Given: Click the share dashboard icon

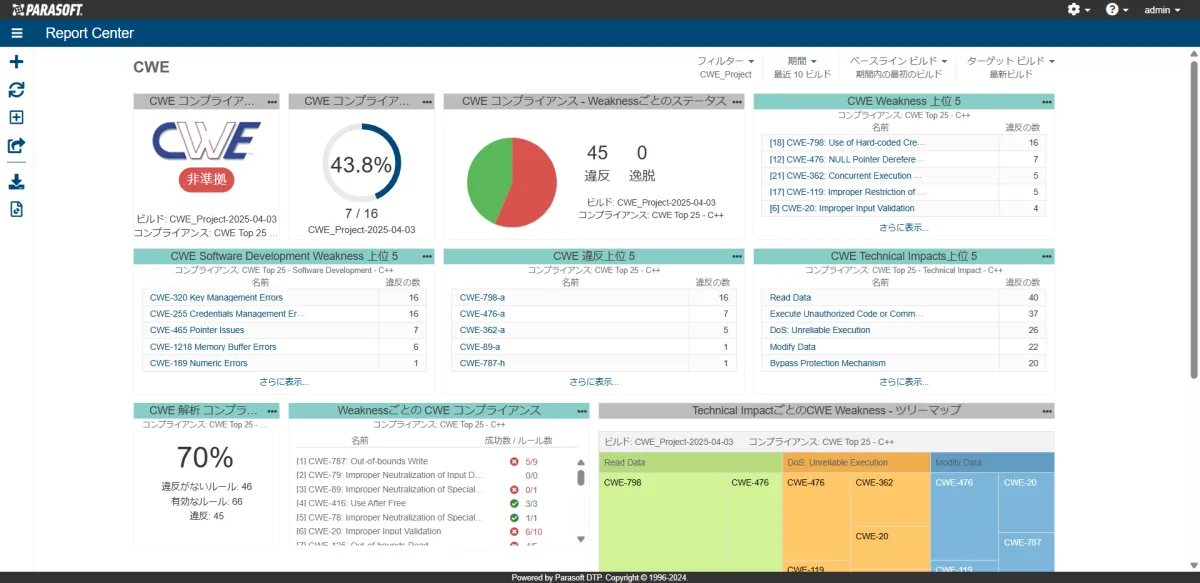Looking at the screenshot, I should pos(16,146).
